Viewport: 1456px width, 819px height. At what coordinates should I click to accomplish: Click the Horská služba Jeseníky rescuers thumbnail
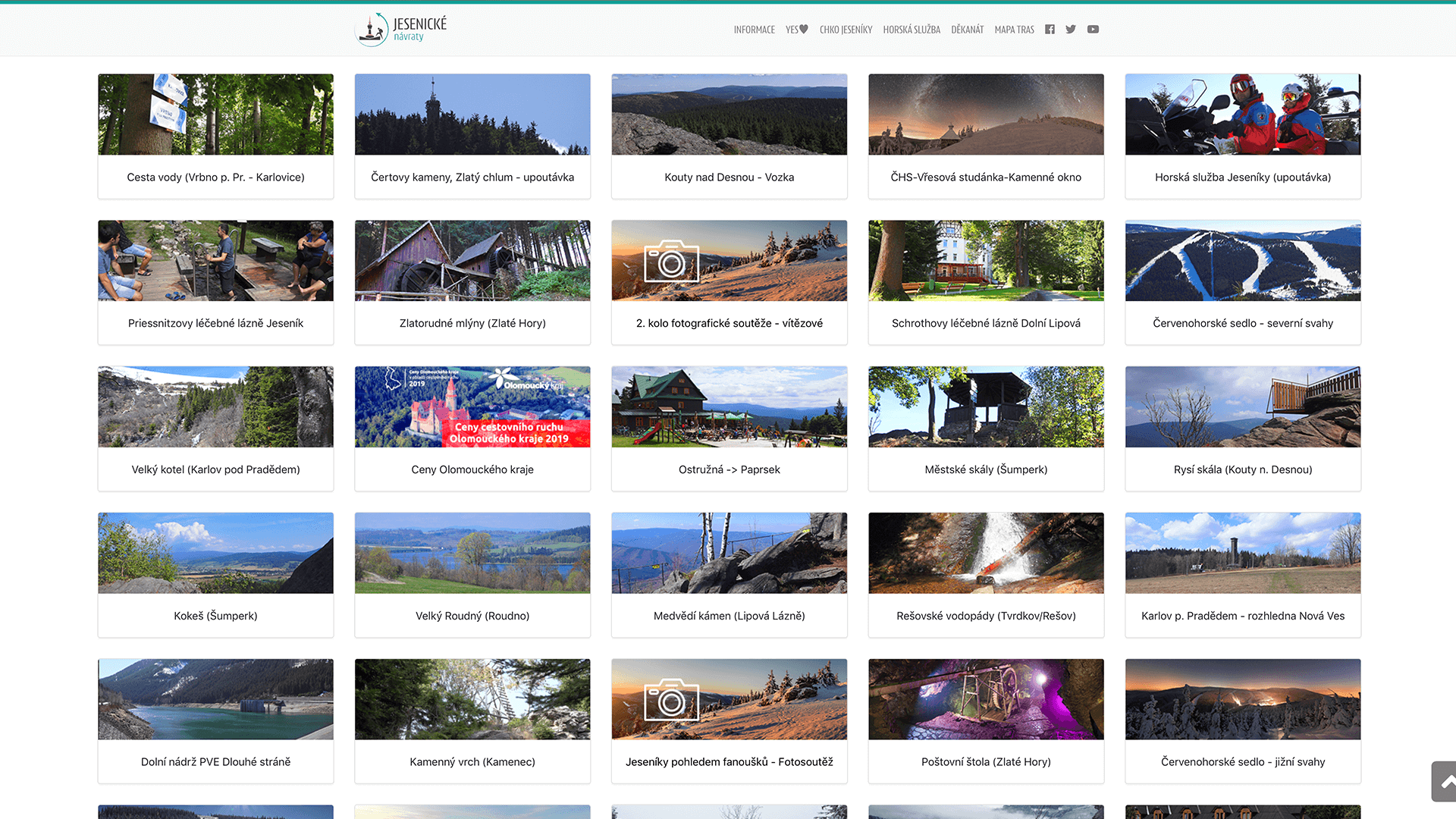1242,115
